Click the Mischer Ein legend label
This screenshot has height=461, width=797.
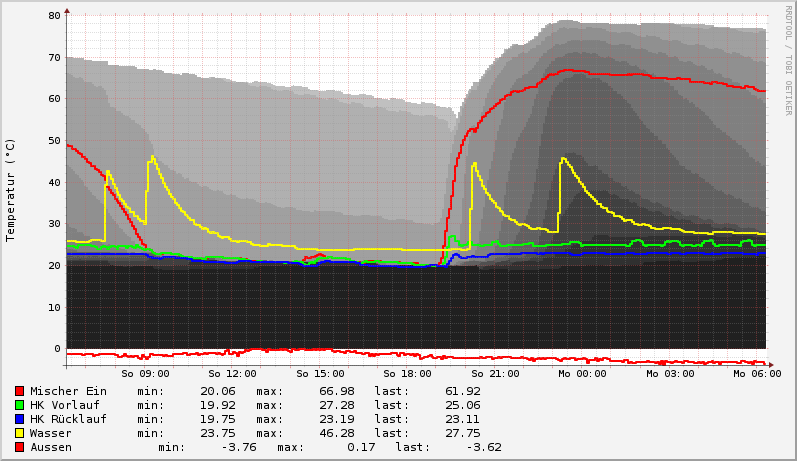point(68,391)
